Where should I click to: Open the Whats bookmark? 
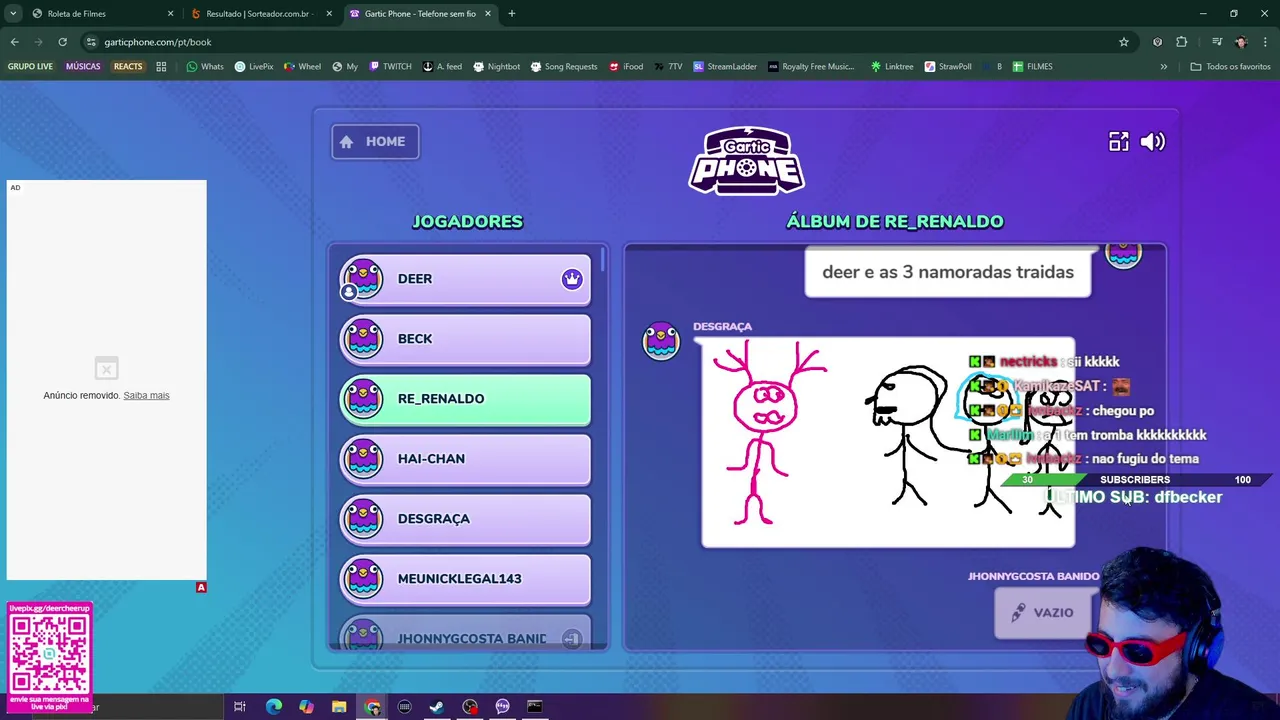pos(205,67)
